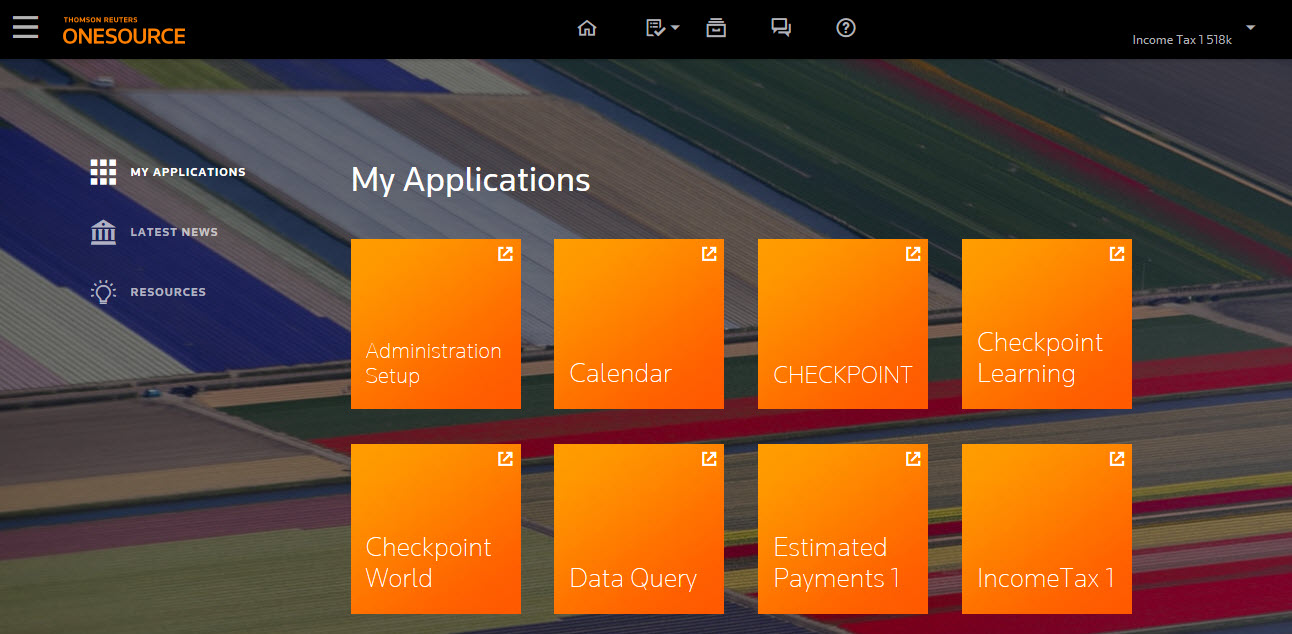Image resolution: width=1292 pixels, height=634 pixels.
Task: Expand the Income Tax 1 518k account dropdown
Action: 1250,27
